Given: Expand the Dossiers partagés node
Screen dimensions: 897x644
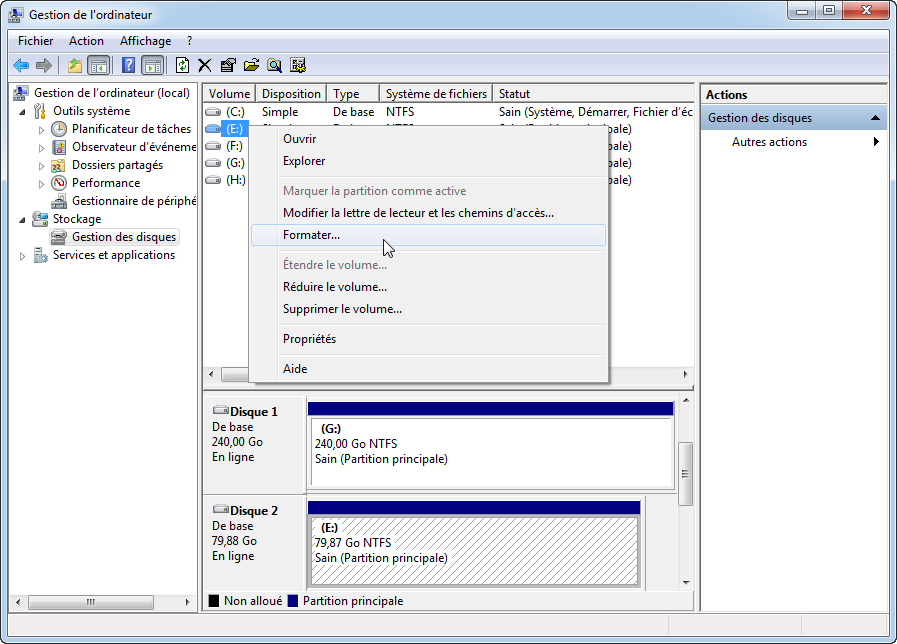Looking at the screenshot, I should click(x=41, y=166).
